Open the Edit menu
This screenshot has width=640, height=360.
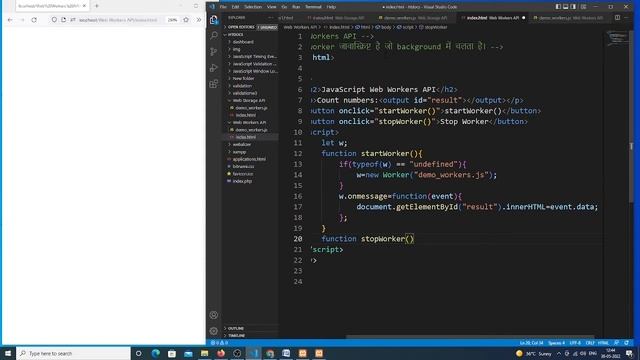[x=236, y=7]
